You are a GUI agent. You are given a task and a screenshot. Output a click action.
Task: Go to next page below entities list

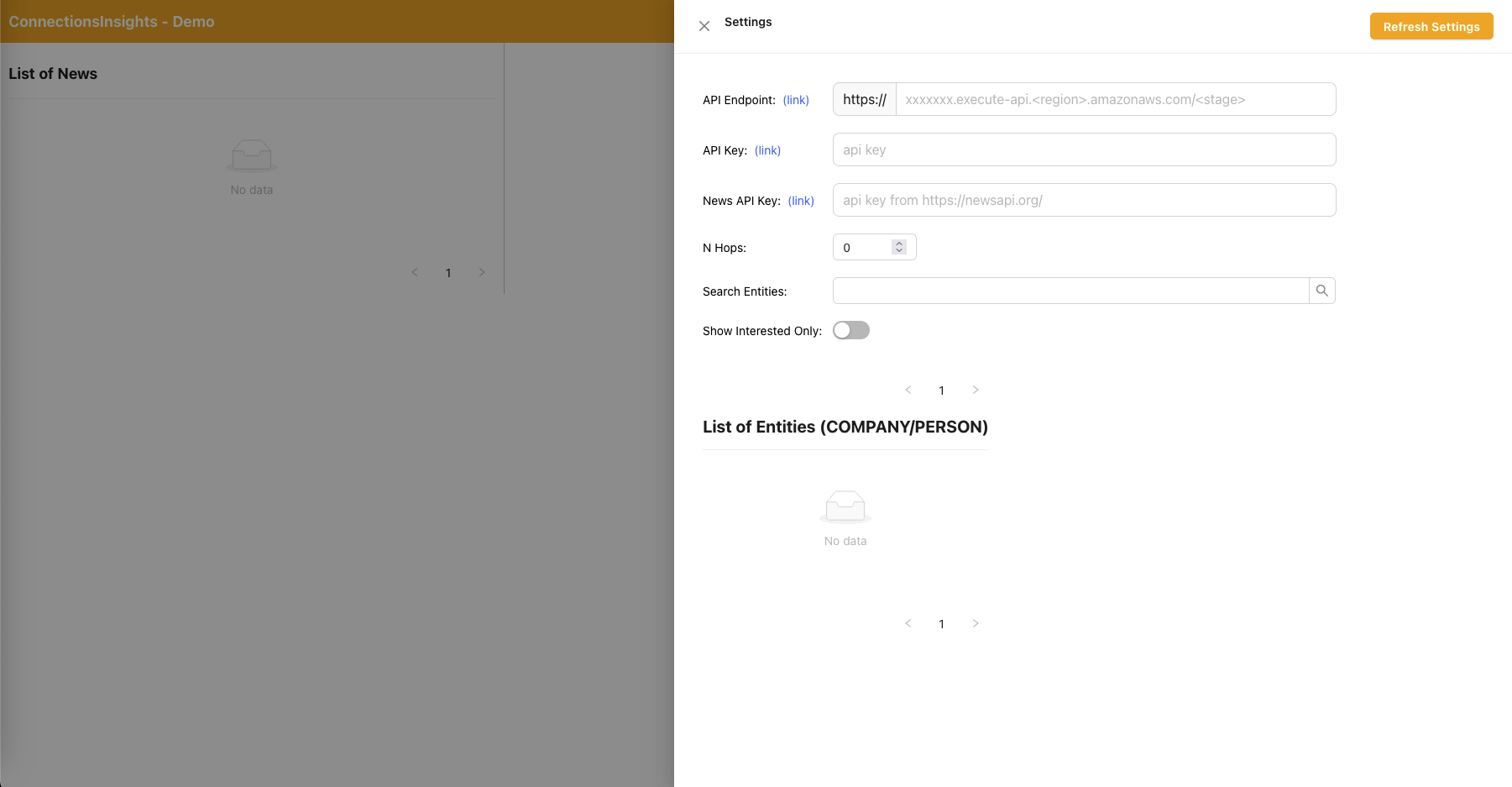976,623
